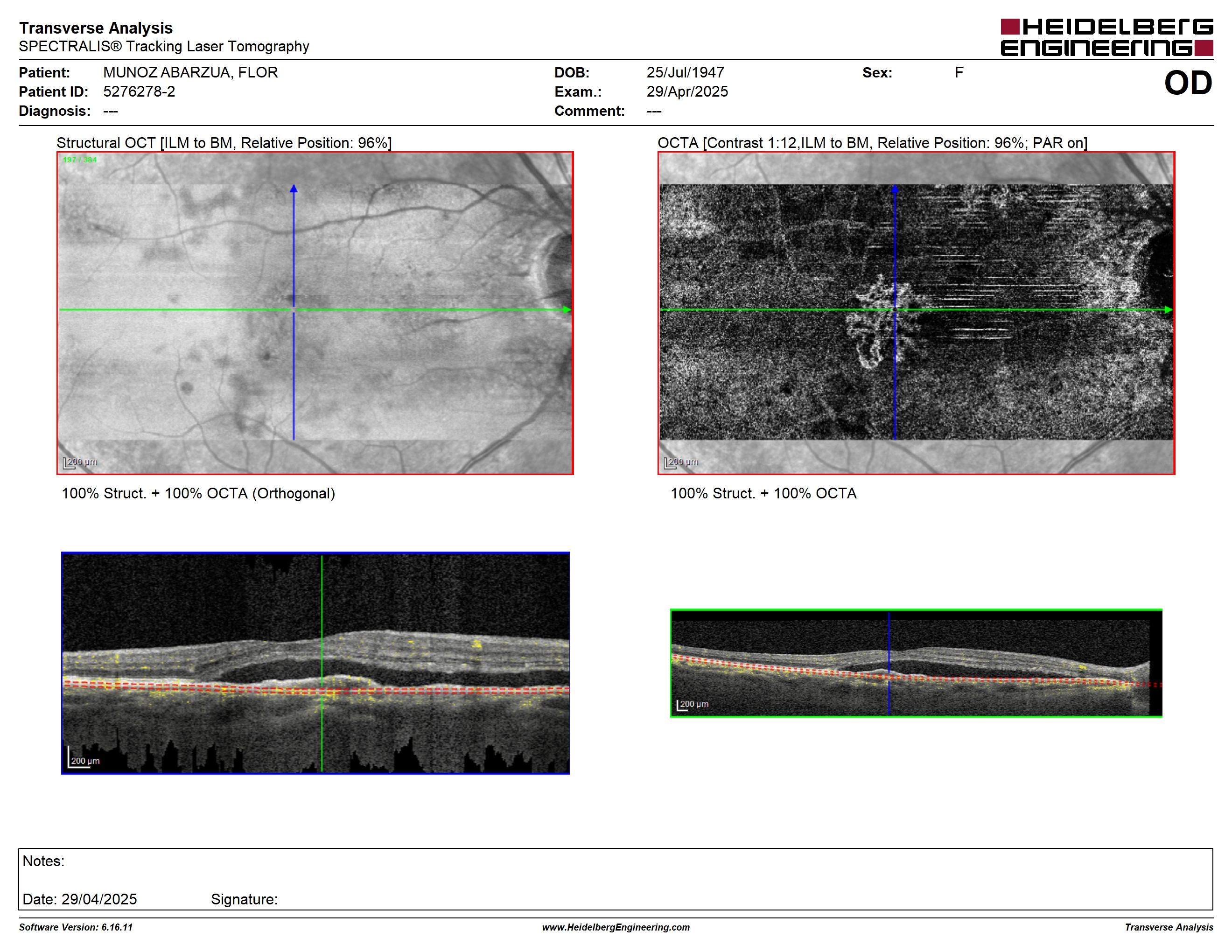Click the Comment: label

tap(589, 111)
